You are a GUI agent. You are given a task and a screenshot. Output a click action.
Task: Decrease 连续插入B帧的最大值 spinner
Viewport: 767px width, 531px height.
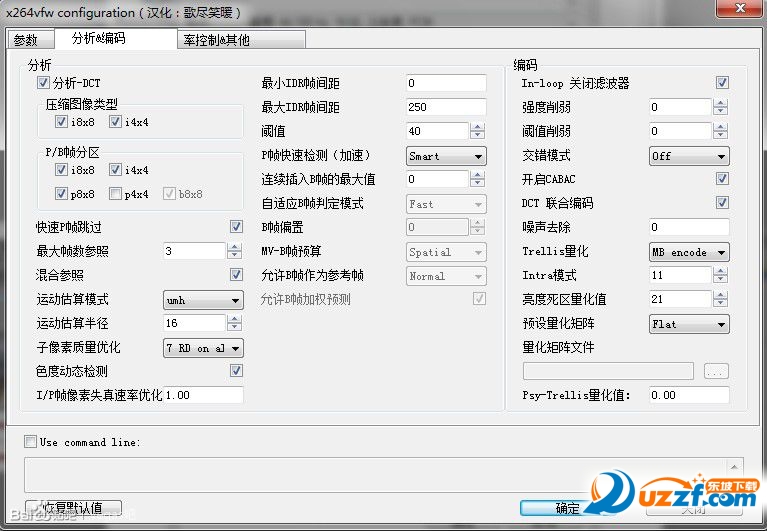(477, 183)
